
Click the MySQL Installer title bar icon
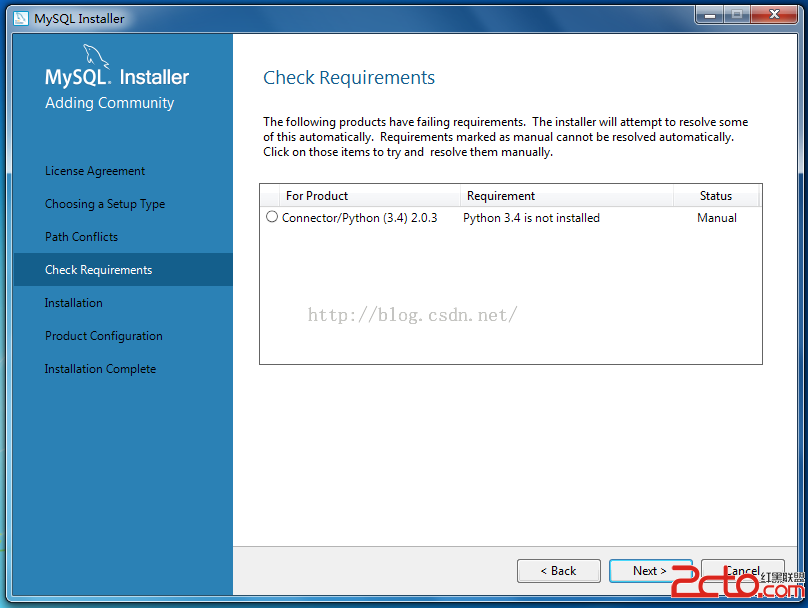coord(21,19)
